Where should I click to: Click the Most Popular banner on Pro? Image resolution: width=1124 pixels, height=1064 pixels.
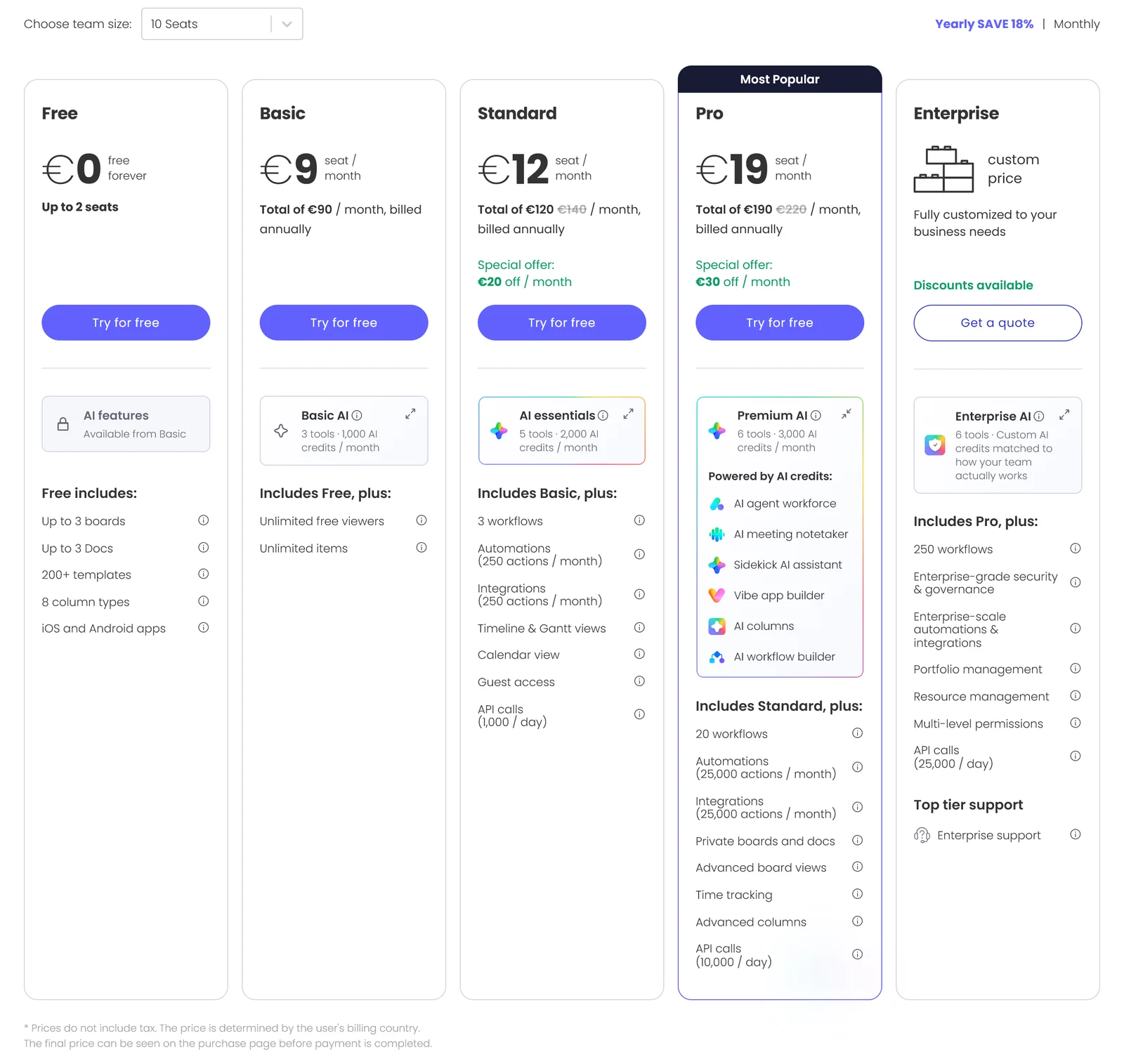pyautogui.click(x=780, y=79)
